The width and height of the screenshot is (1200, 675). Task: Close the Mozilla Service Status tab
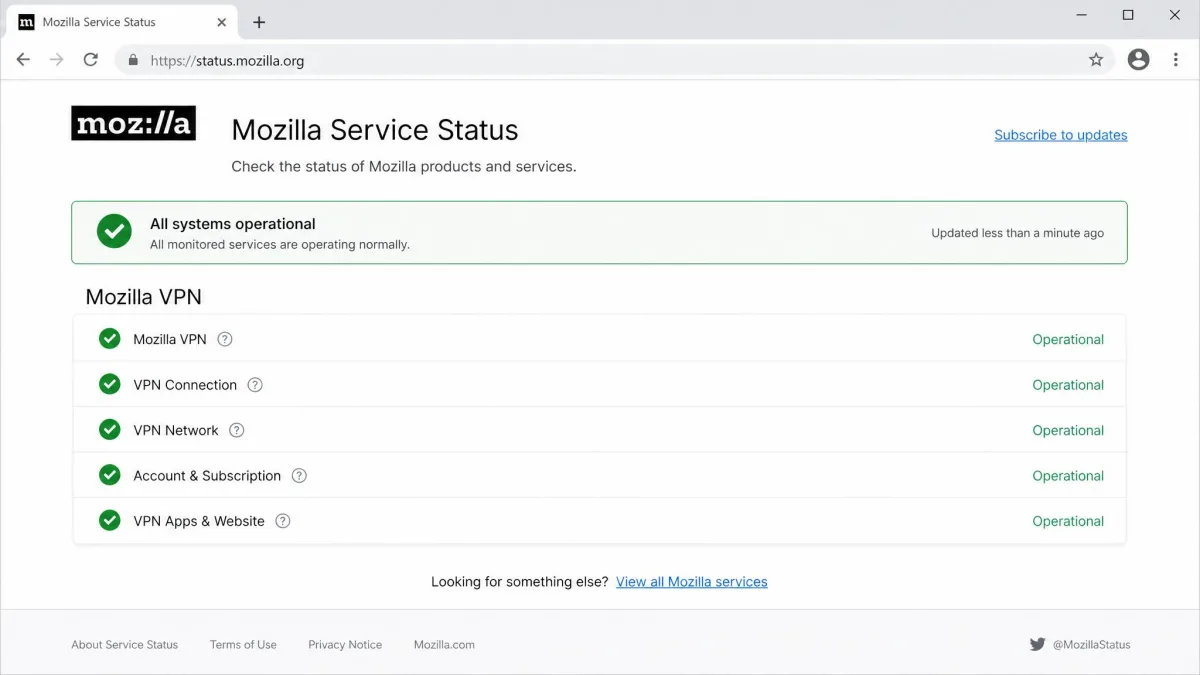coord(222,22)
